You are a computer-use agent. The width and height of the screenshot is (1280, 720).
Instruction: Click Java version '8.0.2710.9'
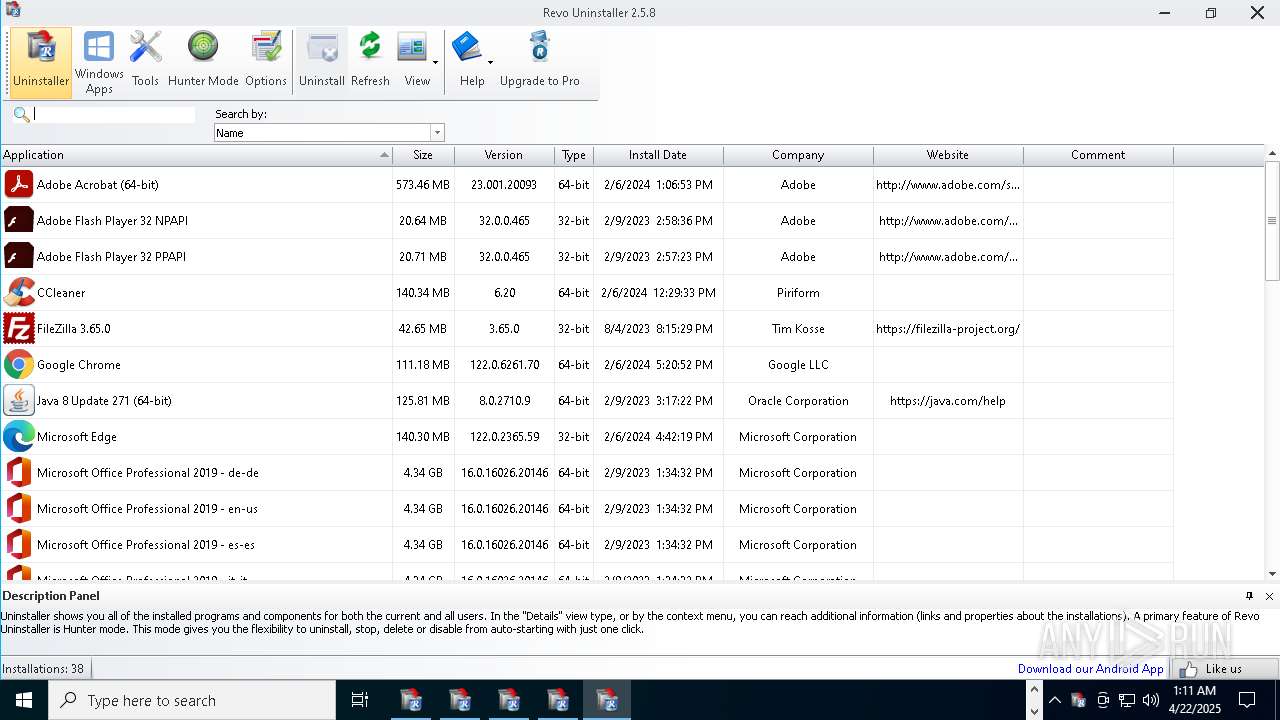[505, 401]
